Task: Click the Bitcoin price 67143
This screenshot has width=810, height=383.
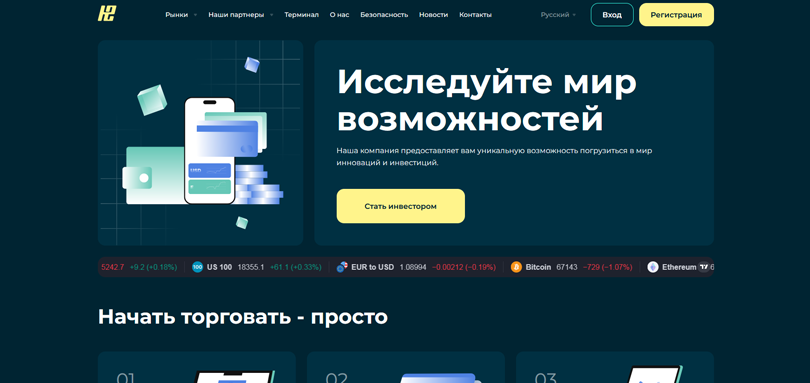Action: [x=567, y=267]
